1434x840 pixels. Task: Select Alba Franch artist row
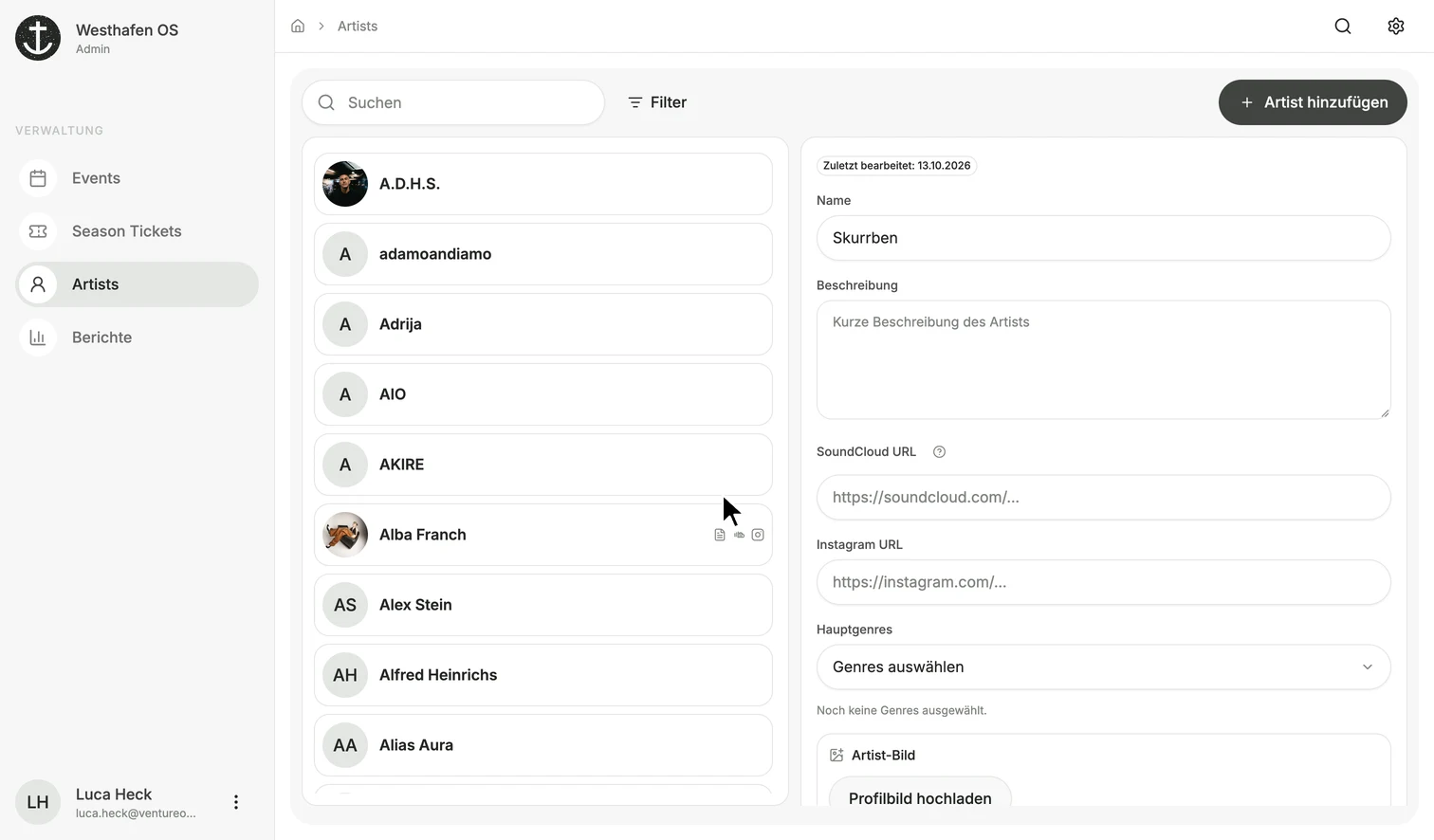coord(543,535)
